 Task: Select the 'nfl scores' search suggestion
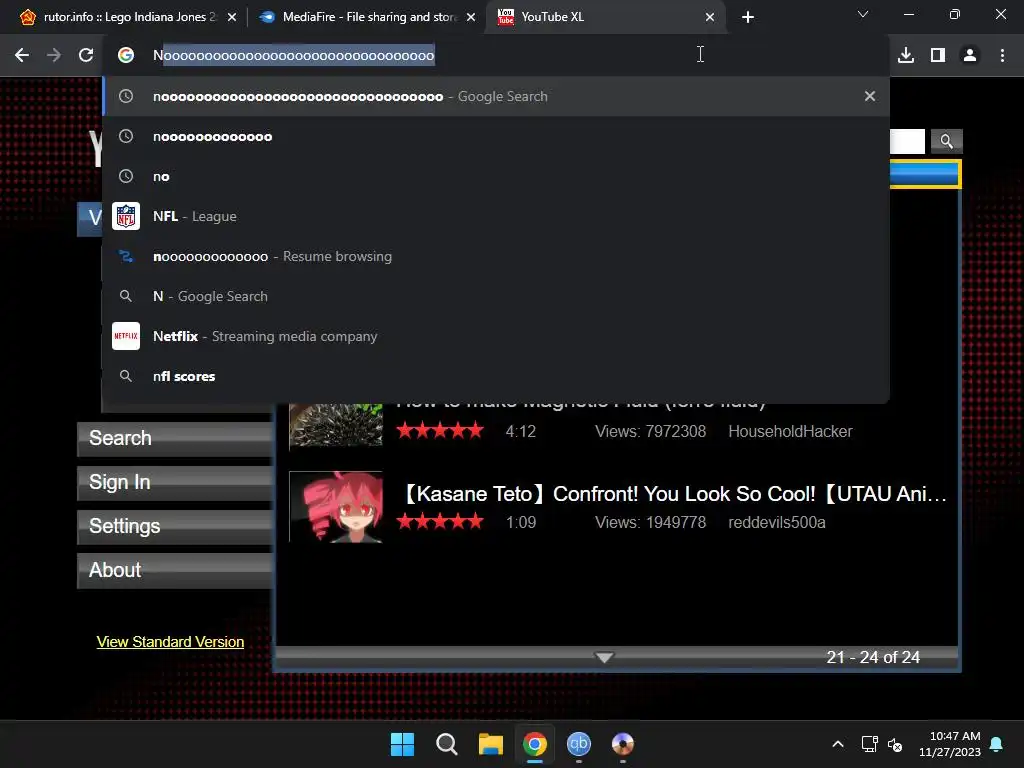(496, 376)
